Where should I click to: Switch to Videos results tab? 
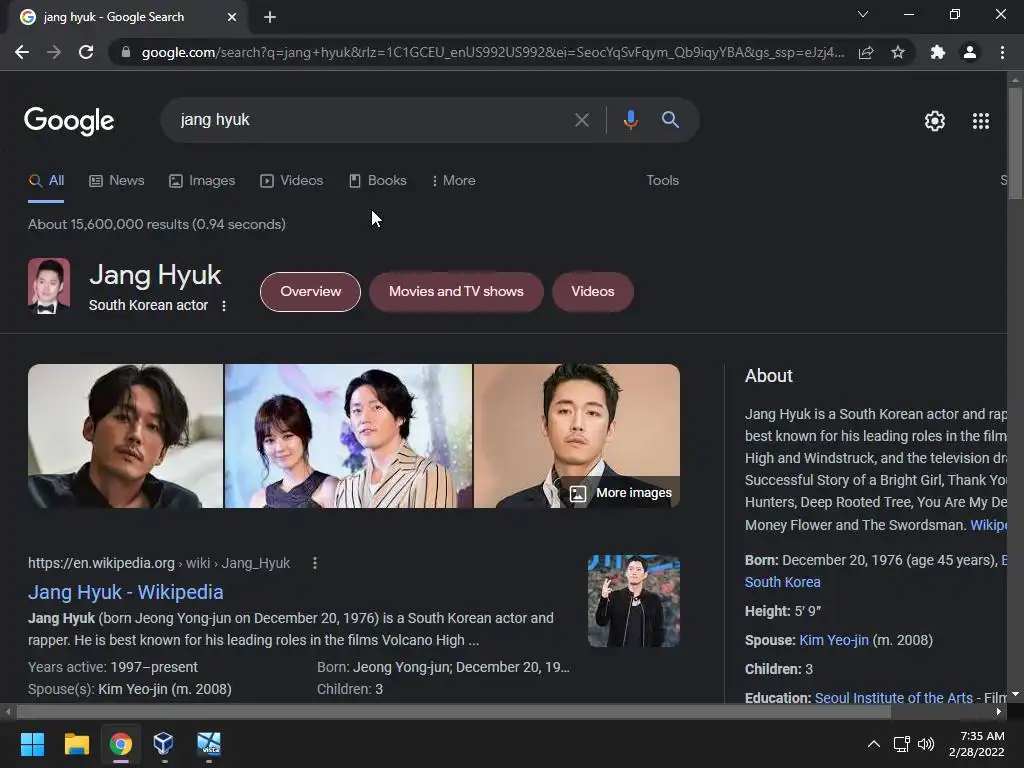(291, 180)
